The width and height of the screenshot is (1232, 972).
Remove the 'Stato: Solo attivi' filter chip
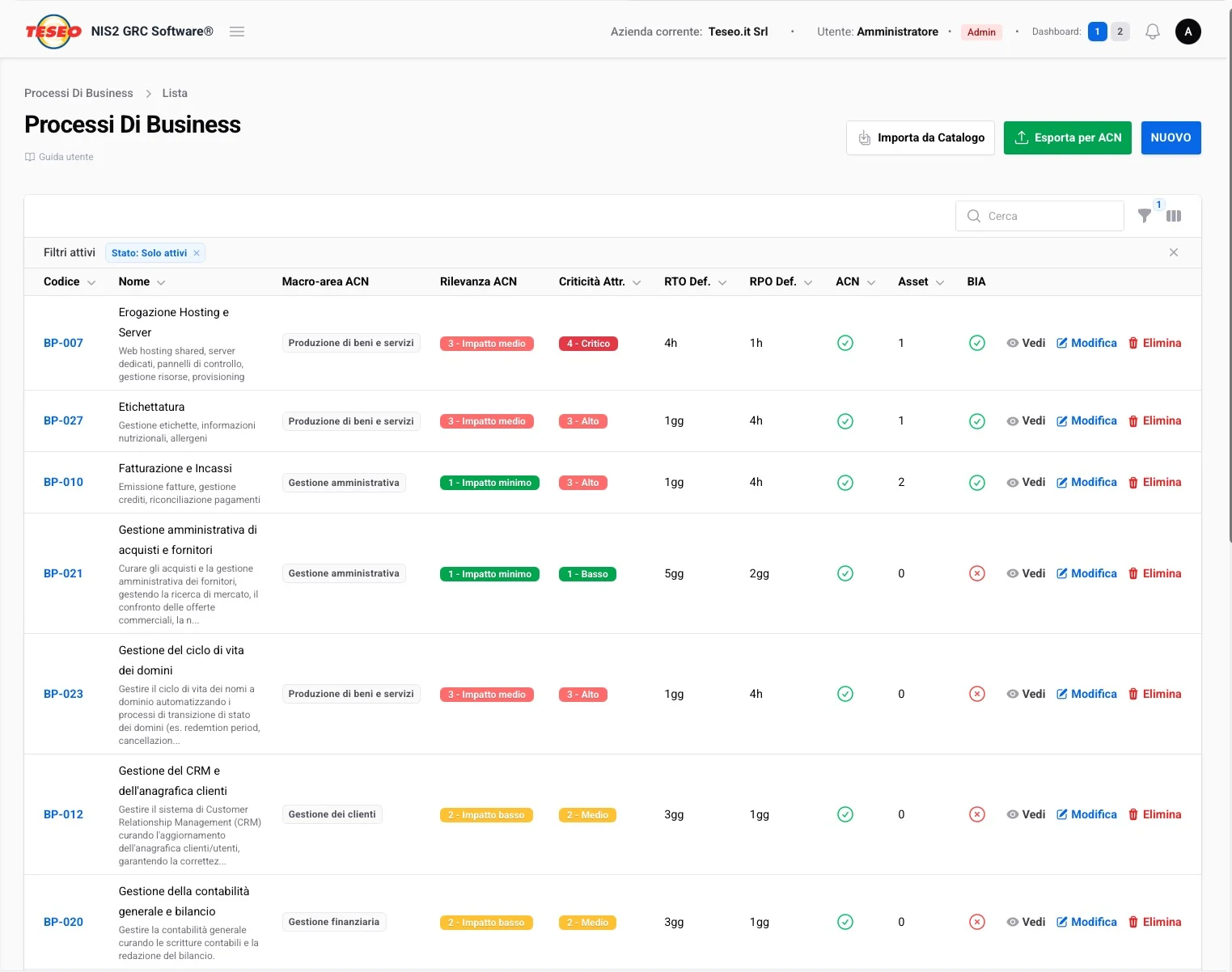click(x=197, y=253)
